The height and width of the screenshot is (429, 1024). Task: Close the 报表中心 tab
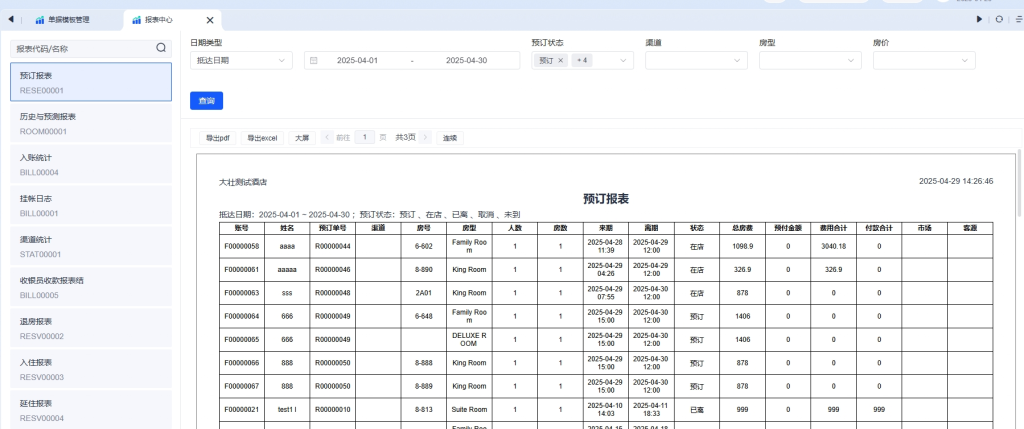209,20
